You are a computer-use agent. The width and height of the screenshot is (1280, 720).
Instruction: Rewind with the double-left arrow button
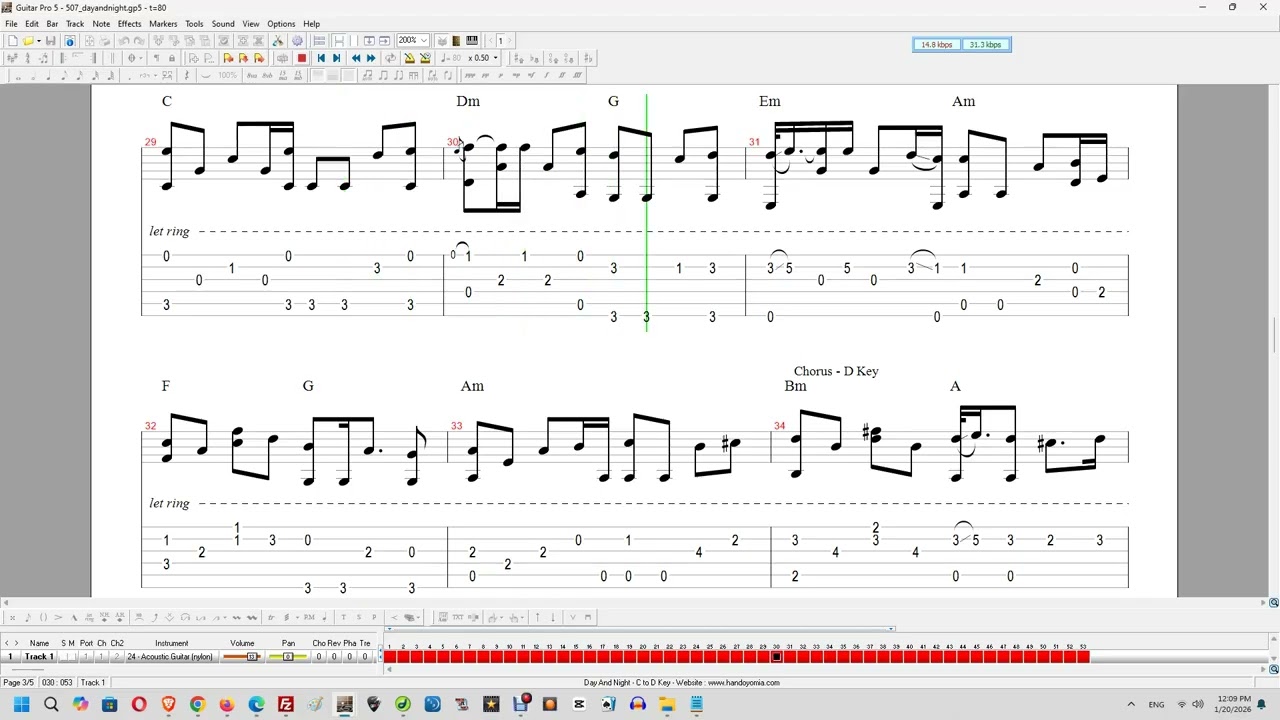click(356, 58)
